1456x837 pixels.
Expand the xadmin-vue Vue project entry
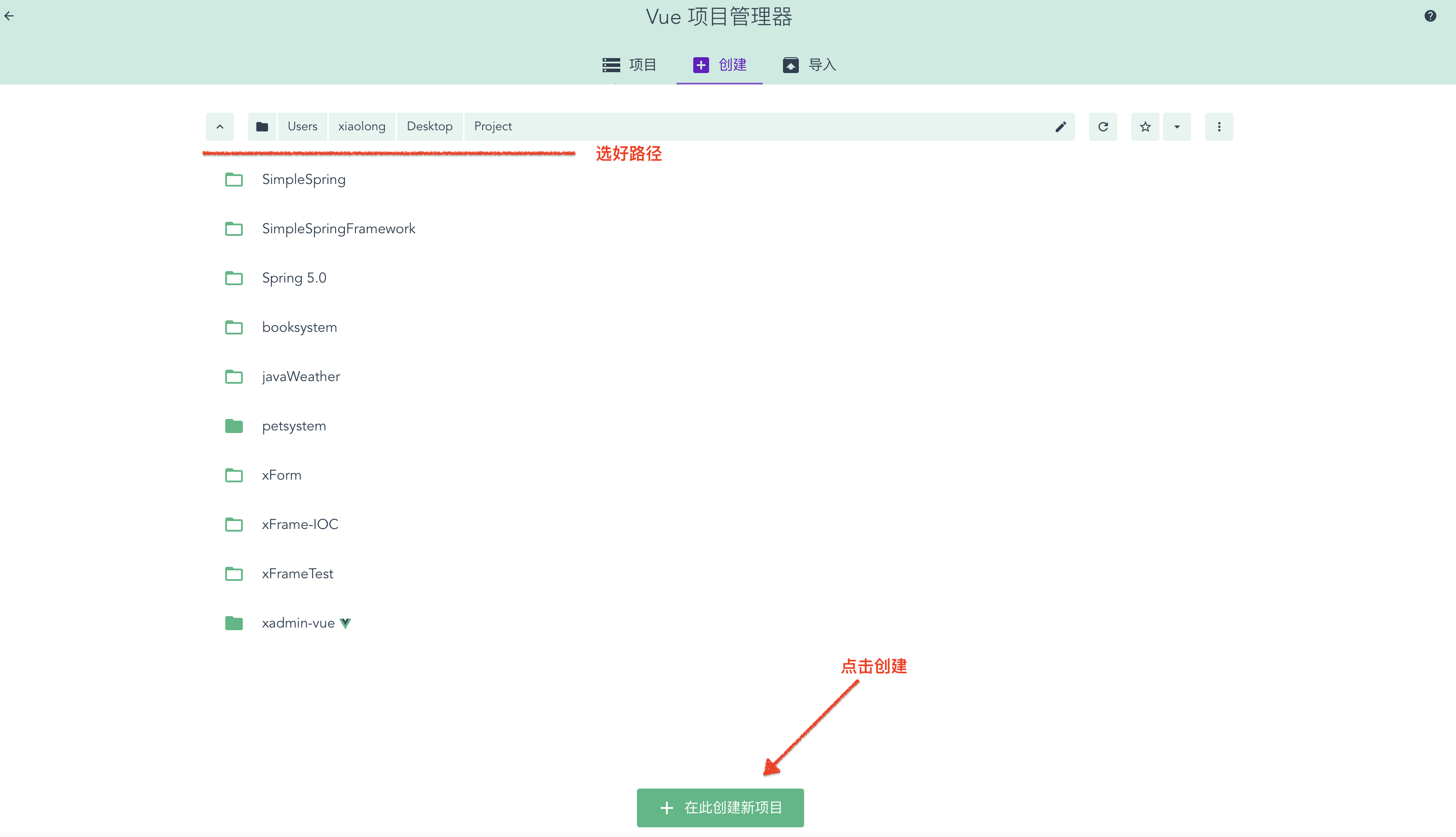click(x=299, y=623)
